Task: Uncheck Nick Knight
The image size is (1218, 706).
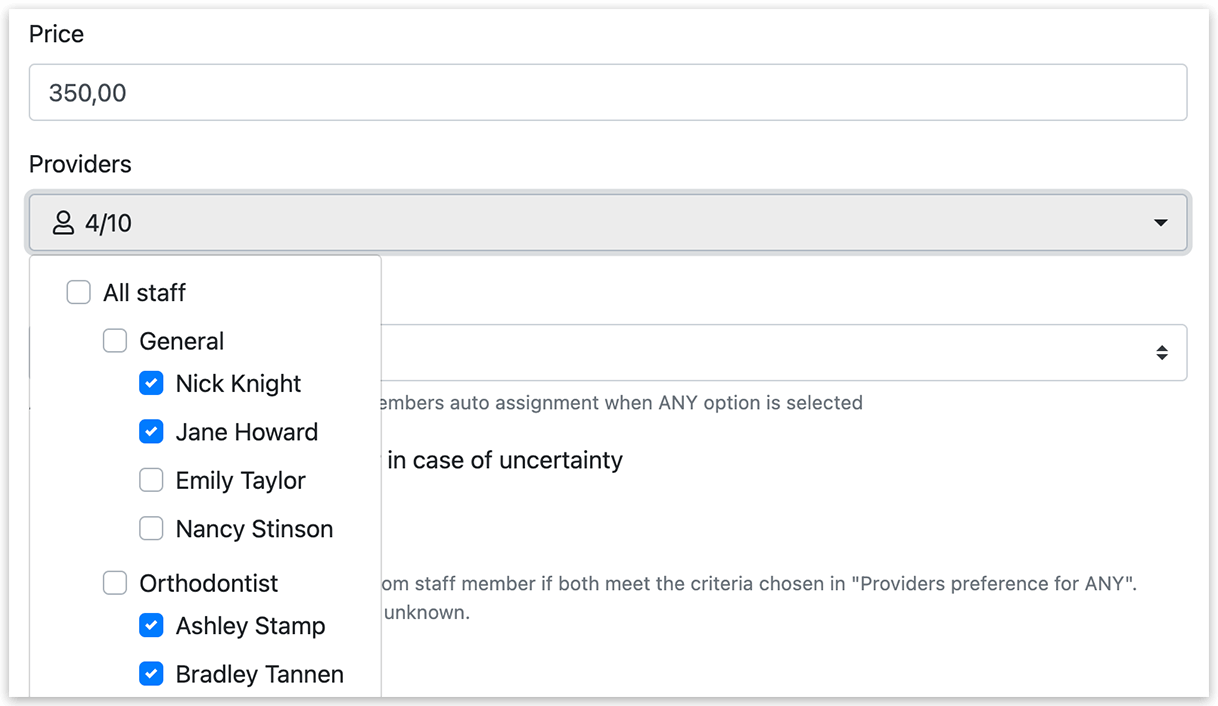Action: point(151,384)
